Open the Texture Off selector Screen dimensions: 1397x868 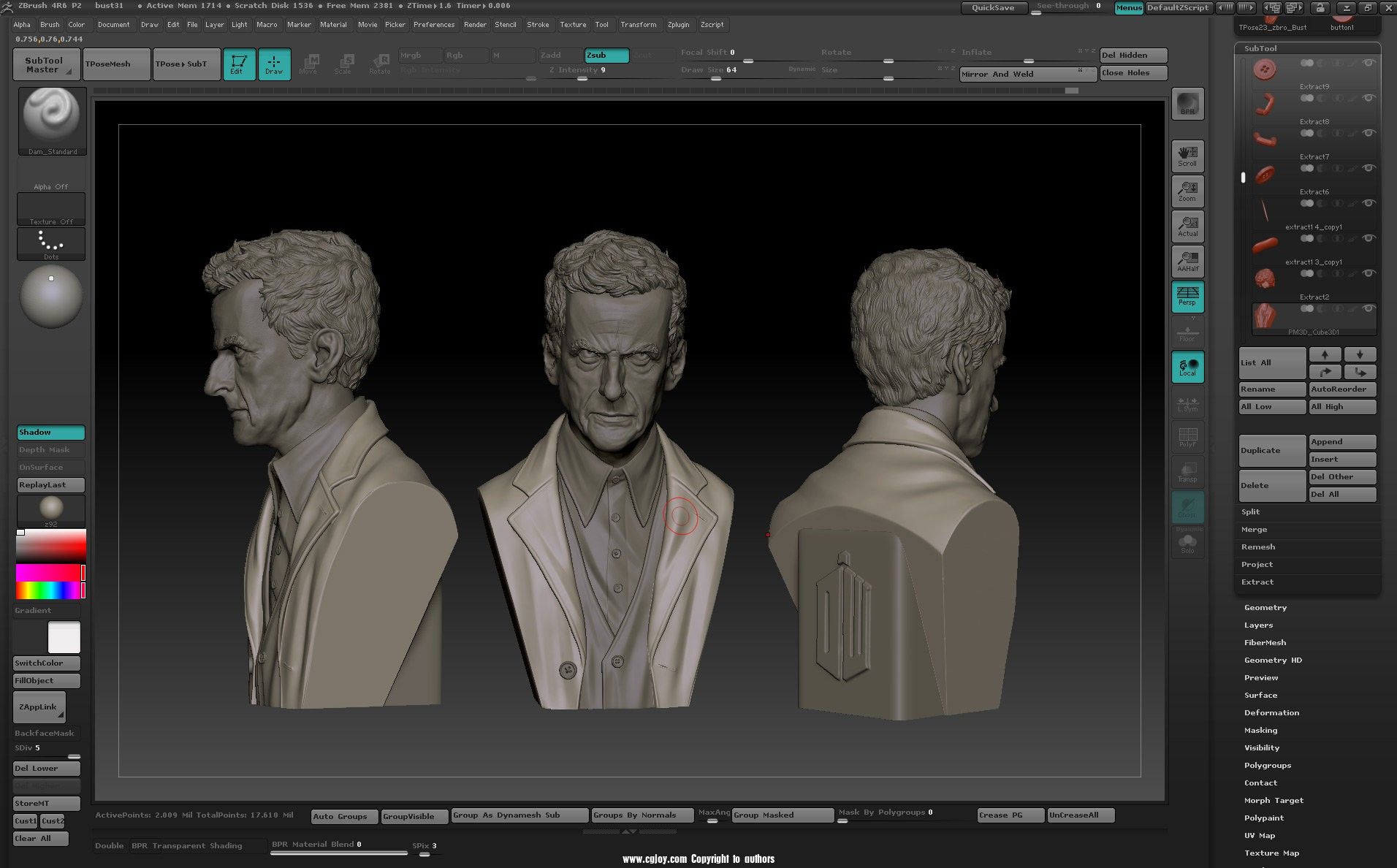(x=51, y=210)
